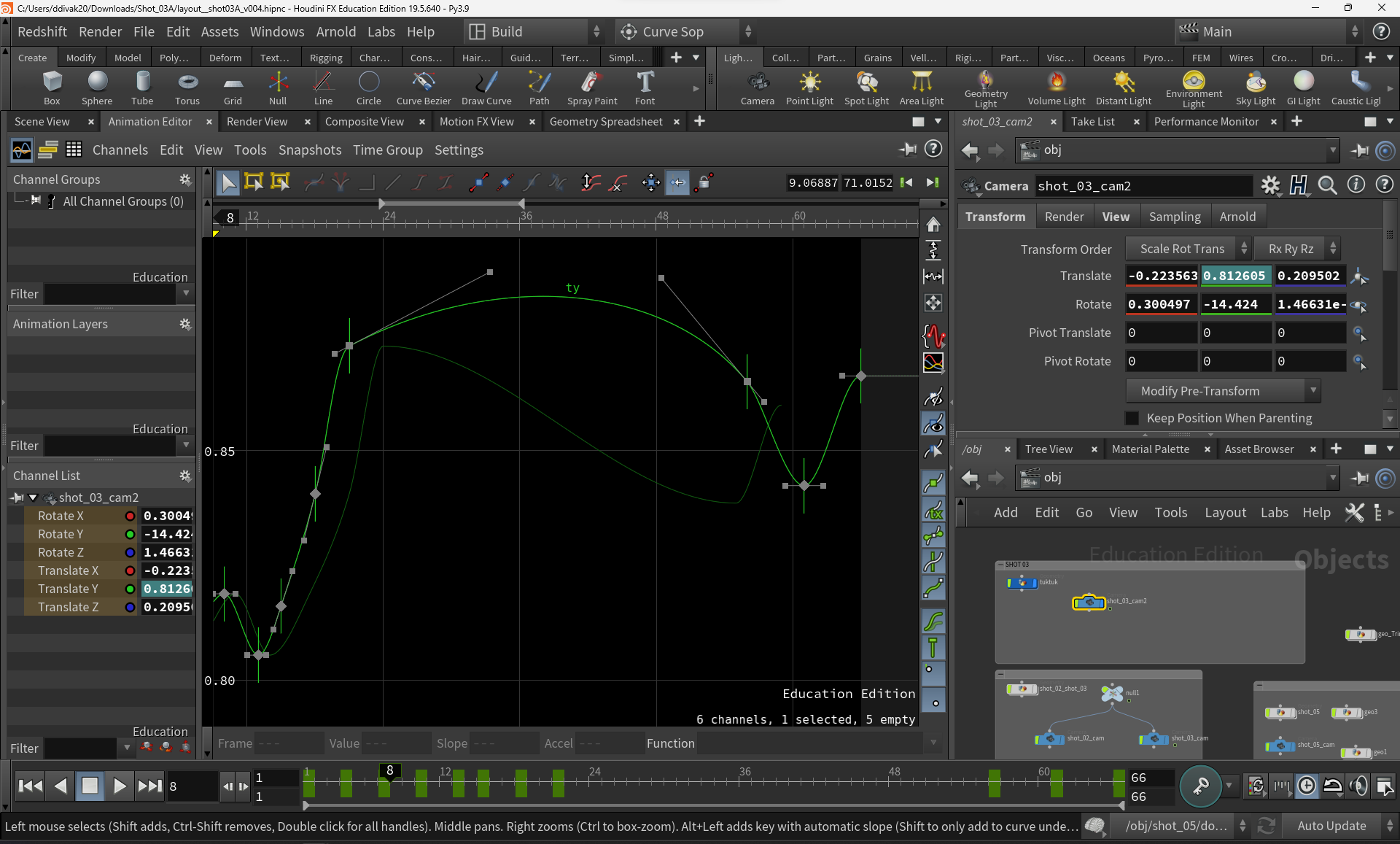Click Time Group in Animation Editor

(x=387, y=150)
